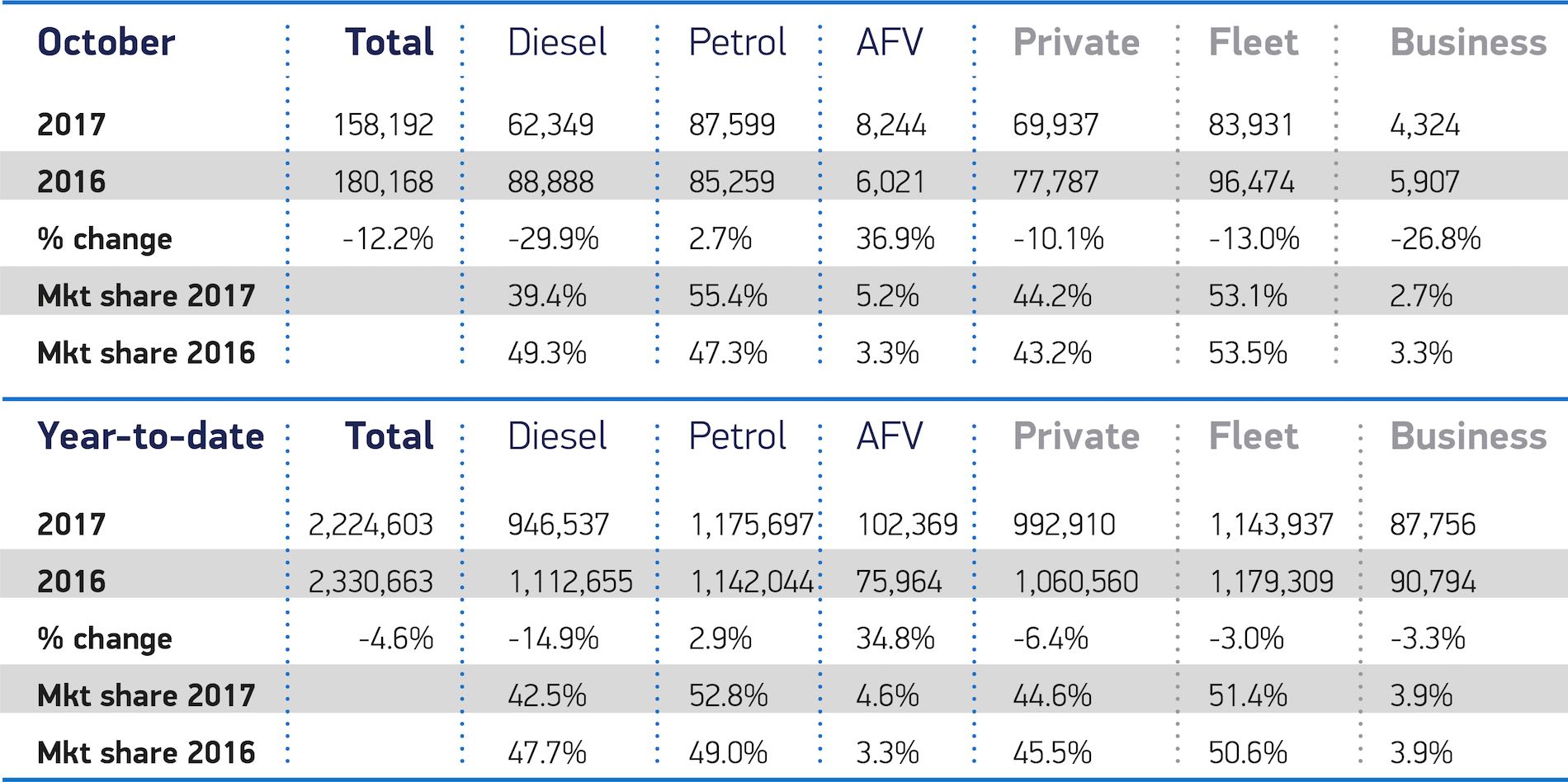Select the 55.4% petrol market share cell
Viewport: 1568px width, 782px height.
click(728, 296)
